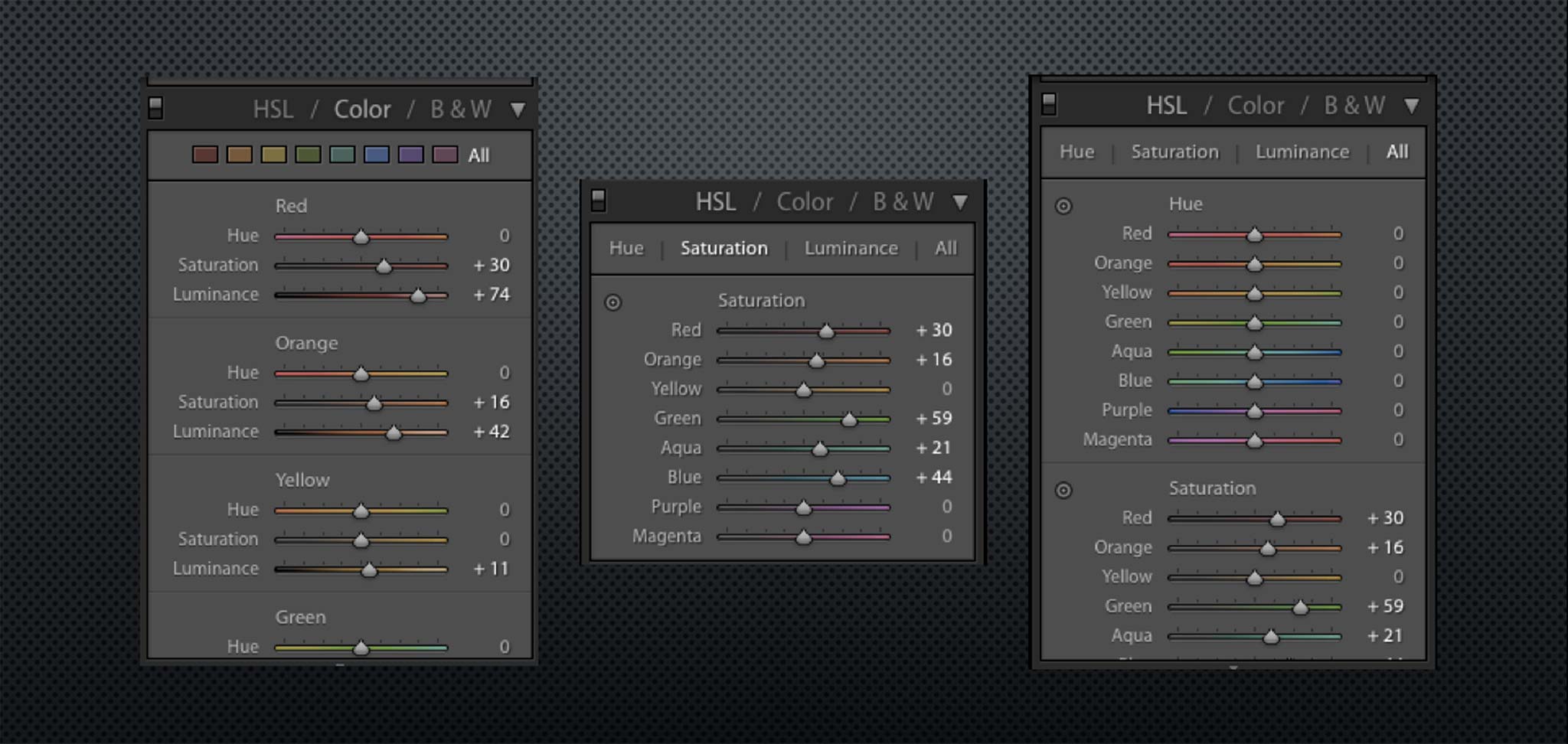Viewport: 1568px width, 744px height.
Task: Open the Hue tab in middle panel
Action: [626, 248]
